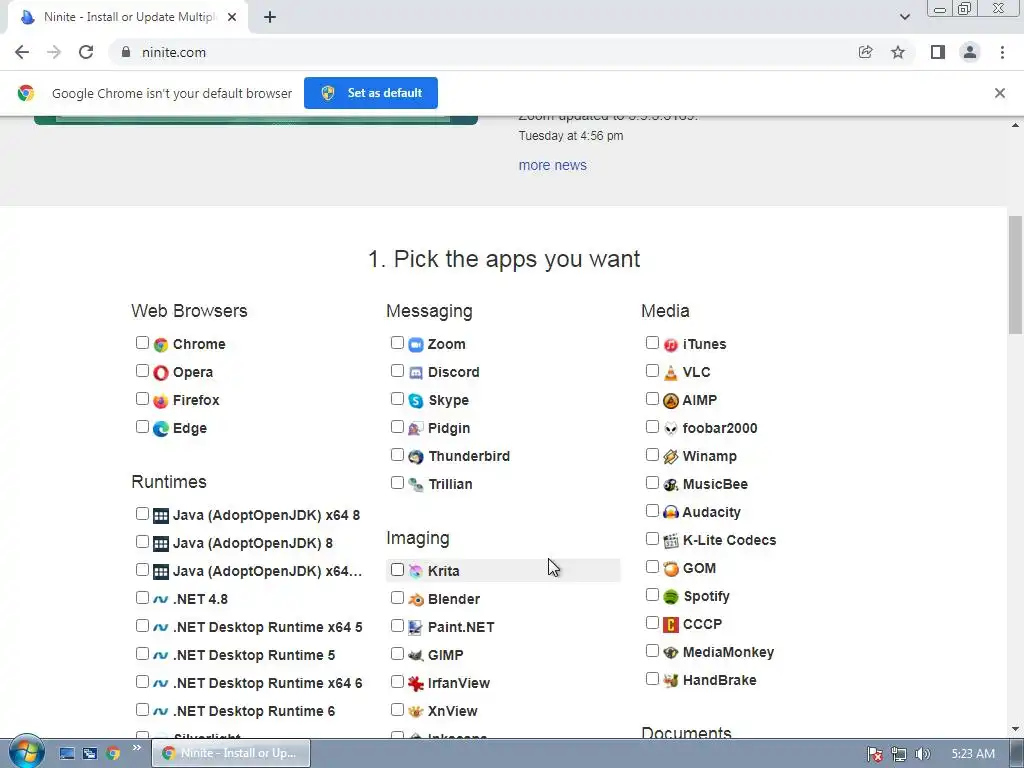Click the Firefox app icon
The image size is (1024, 768).
(x=161, y=400)
